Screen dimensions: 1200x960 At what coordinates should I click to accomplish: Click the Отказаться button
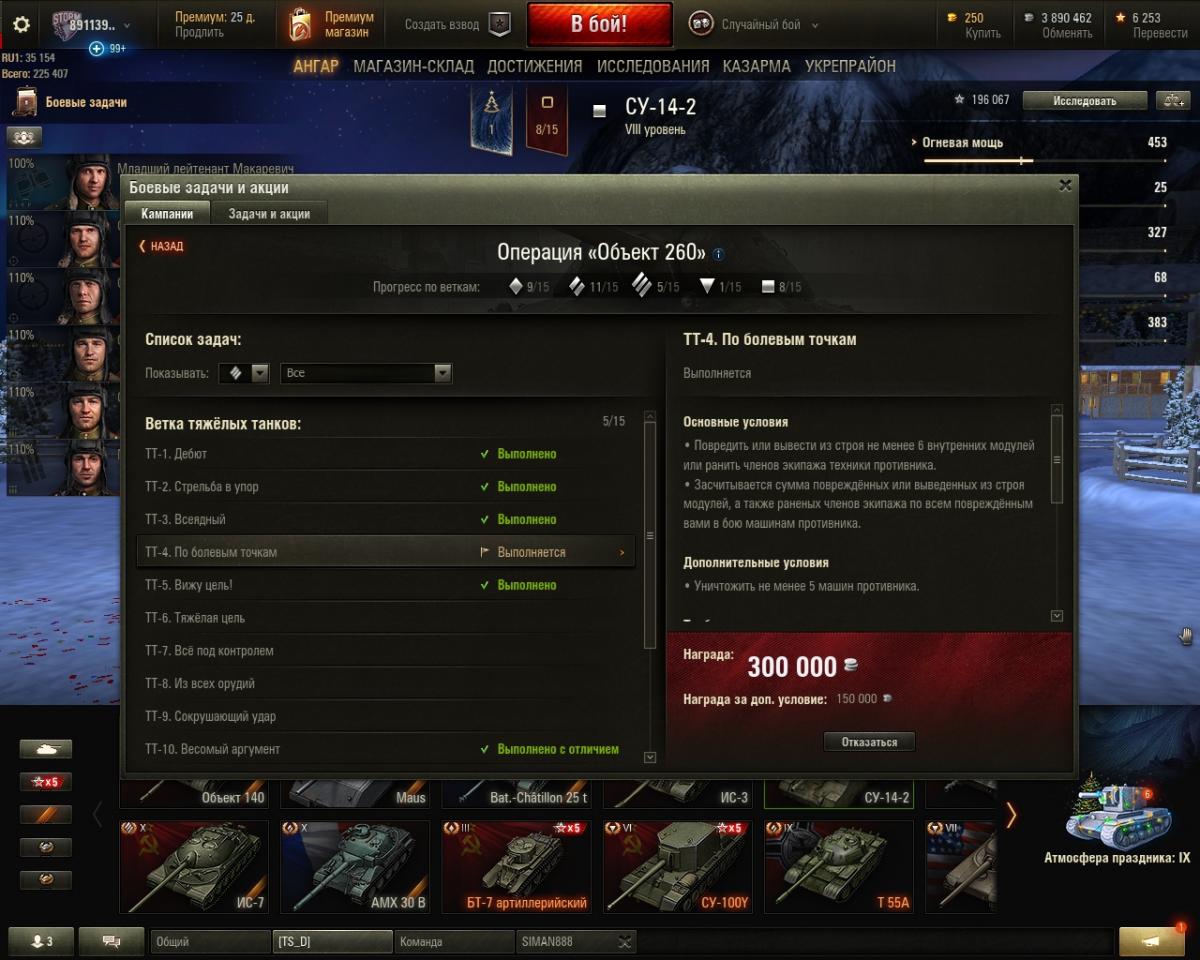pyautogui.click(x=869, y=742)
